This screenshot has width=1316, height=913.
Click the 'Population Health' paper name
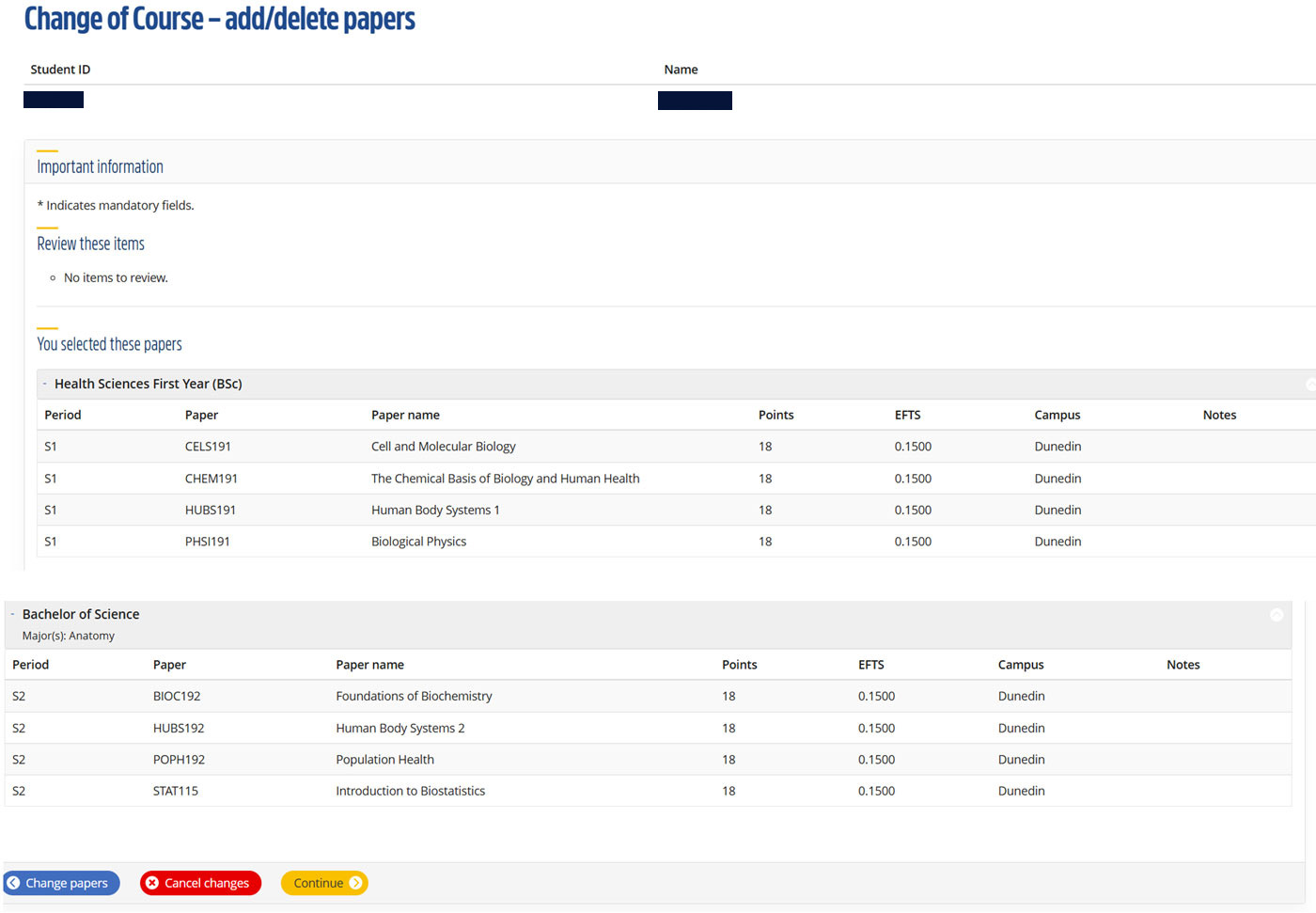coord(385,760)
